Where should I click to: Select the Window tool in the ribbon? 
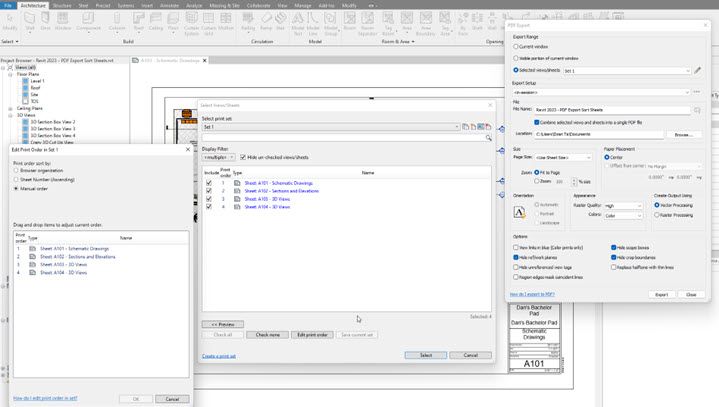(63, 21)
